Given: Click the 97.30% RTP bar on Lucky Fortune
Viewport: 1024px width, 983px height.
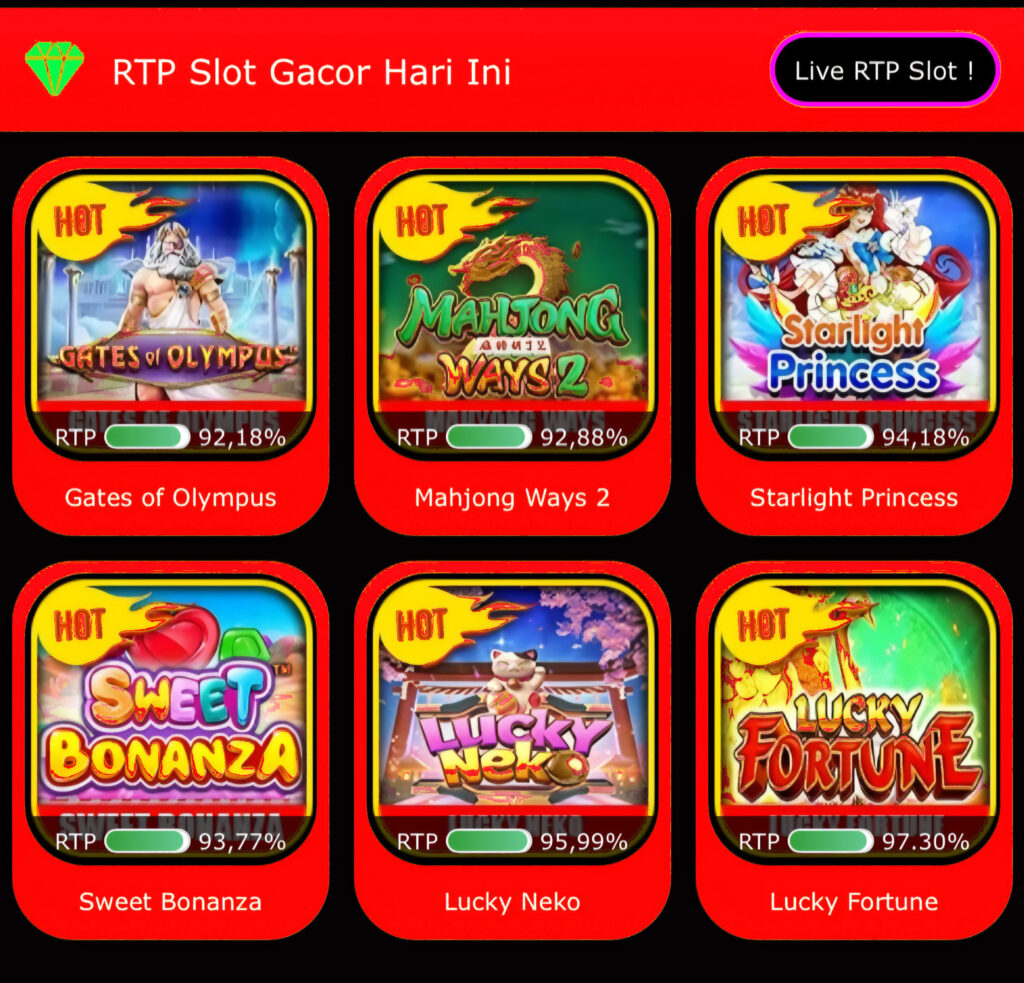Looking at the screenshot, I should coord(831,841).
